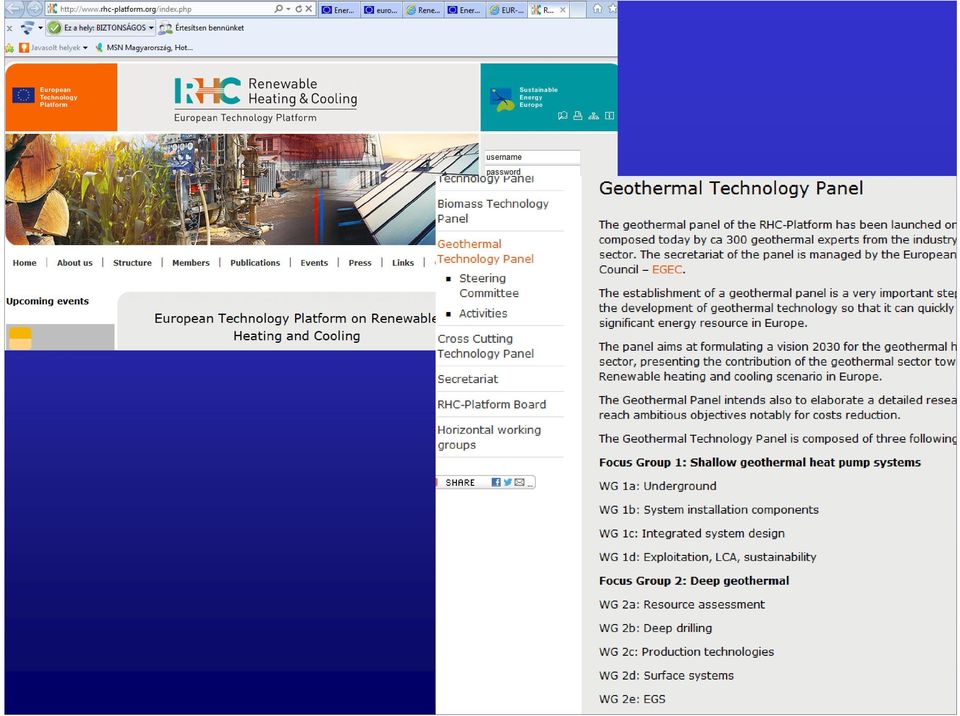This screenshot has width=960, height=716.
Task: Open the Publications navigation item
Action: (255, 263)
